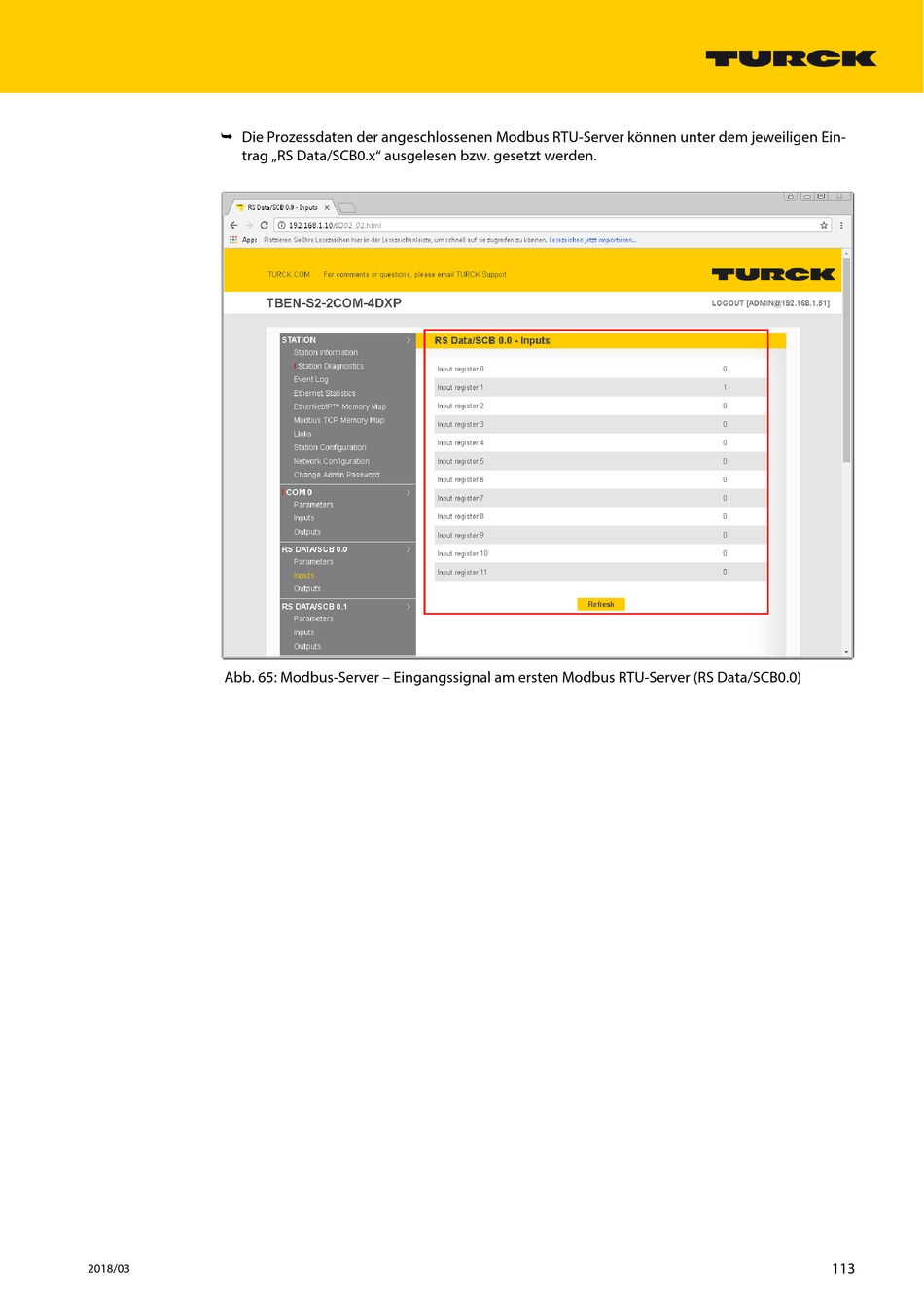The width and height of the screenshot is (924, 1306).
Task: Select highlighted Inputs under RS DATA/SCB 0.0
Action: pyautogui.click(x=304, y=576)
